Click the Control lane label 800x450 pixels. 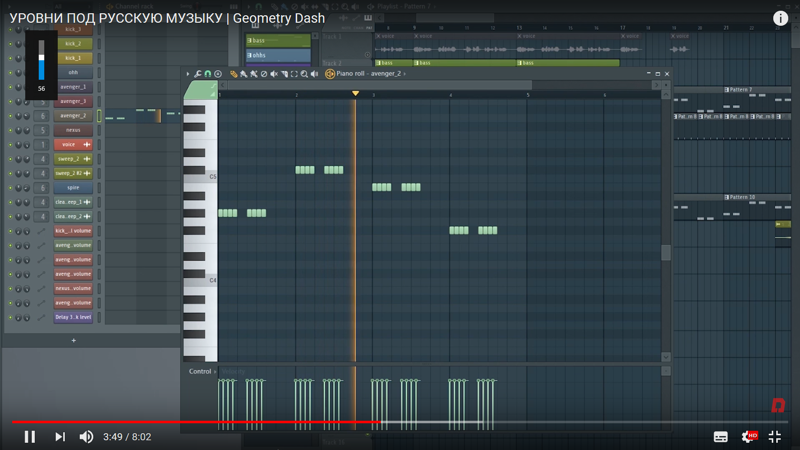(x=199, y=371)
